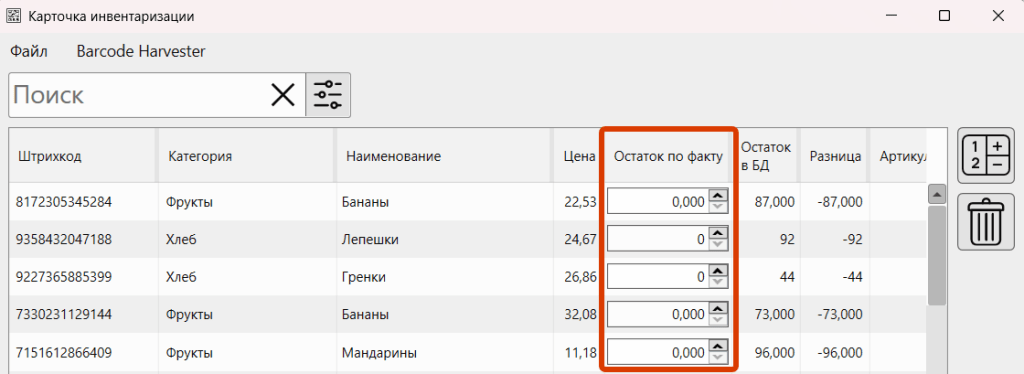Sort by Разница column header
1024x374 pixels.
click(x=835, y=156)
